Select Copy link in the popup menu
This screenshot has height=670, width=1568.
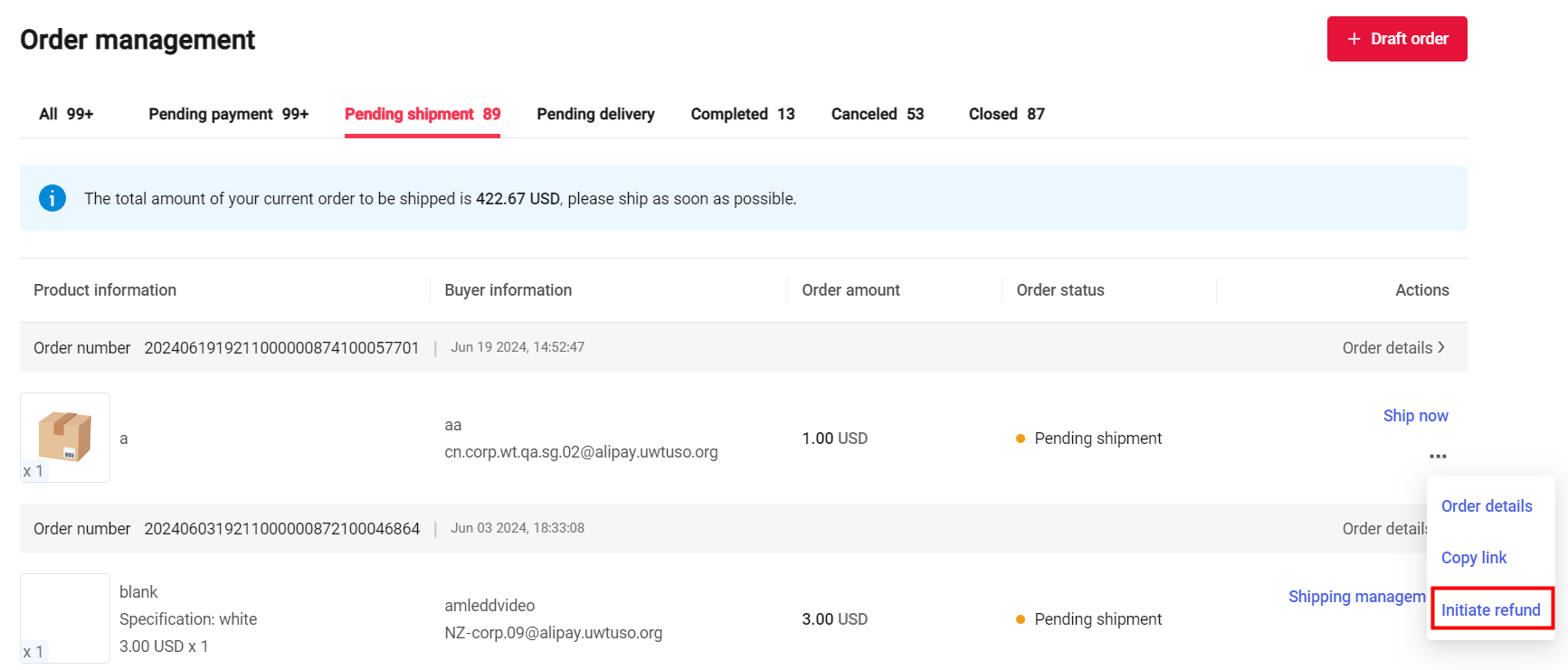tap(1473, 558)
